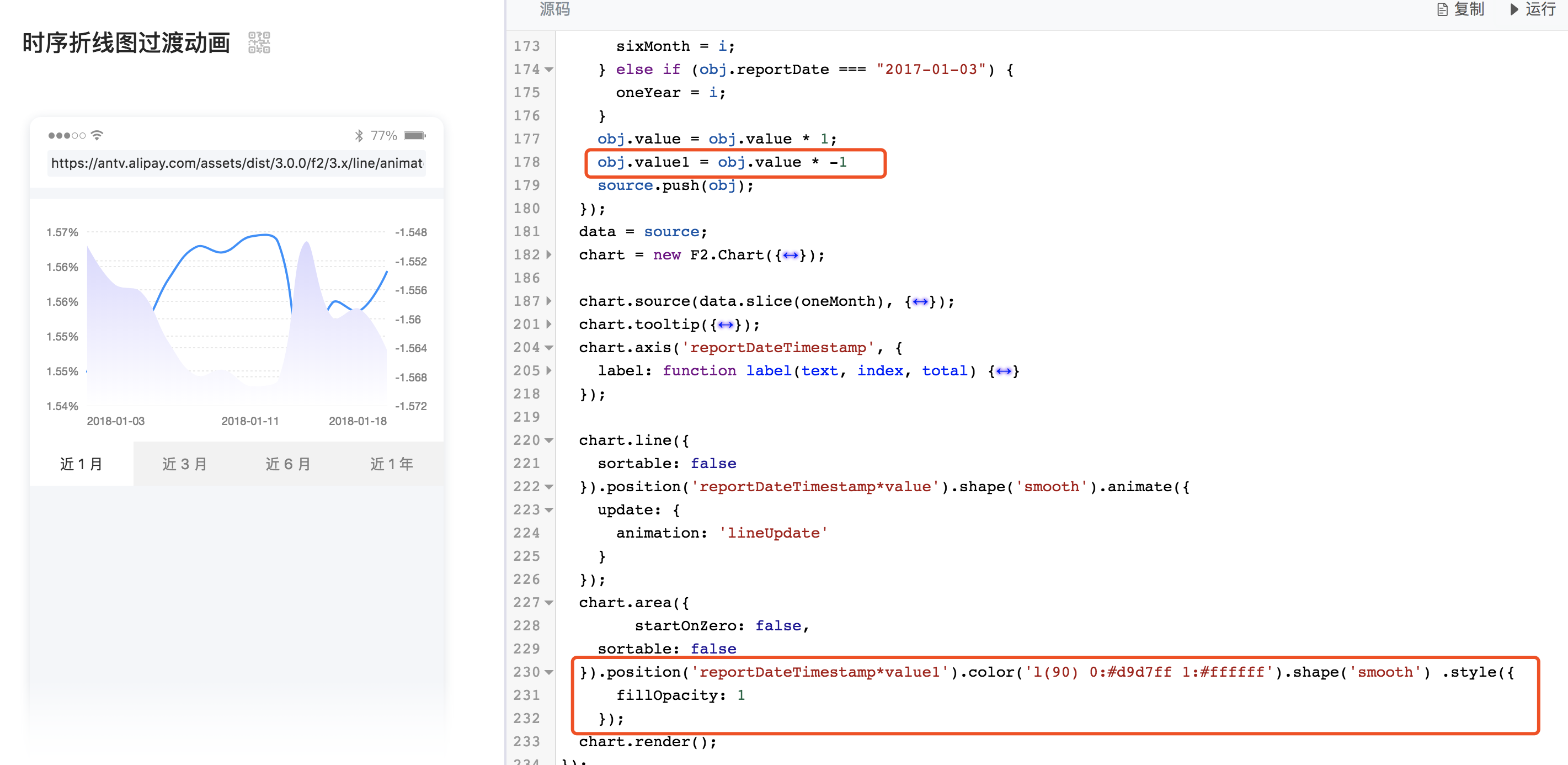Click the run play icon near 运行
Screen dimensions: 1568x765
click(1514, 10)
